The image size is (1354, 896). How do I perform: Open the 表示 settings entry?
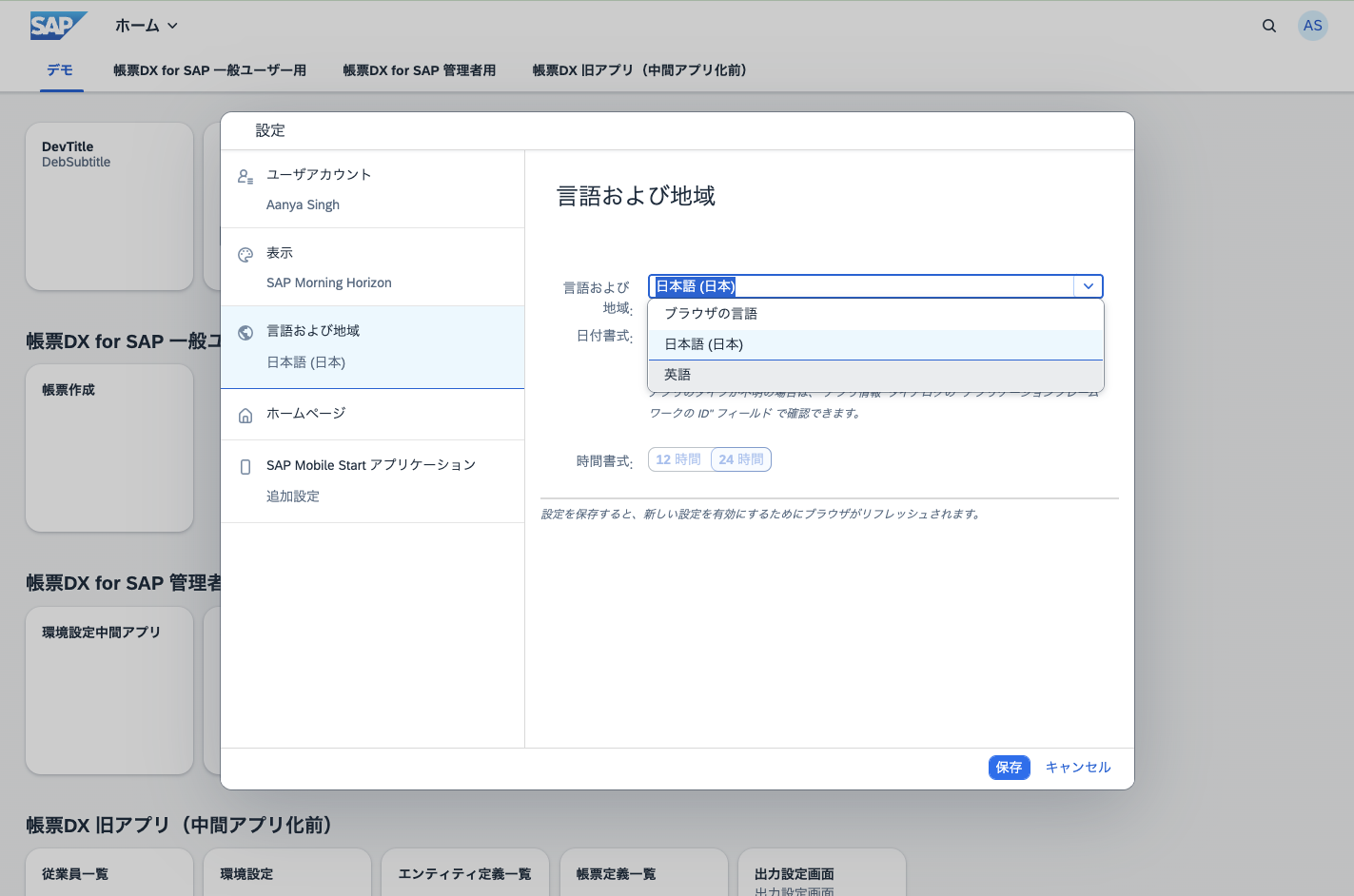(373, 267)
